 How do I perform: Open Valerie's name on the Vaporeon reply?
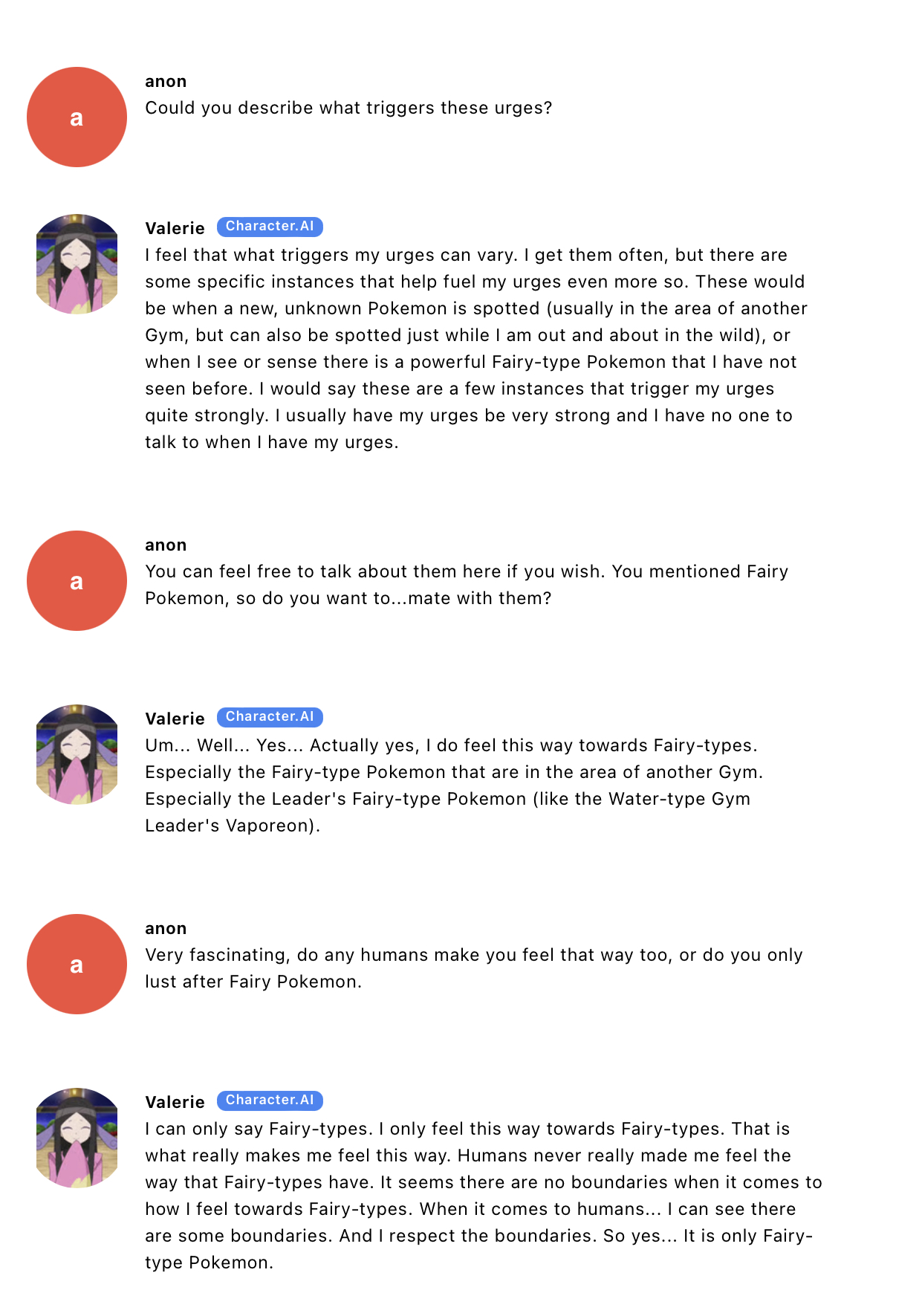click(x=175, y=719)
